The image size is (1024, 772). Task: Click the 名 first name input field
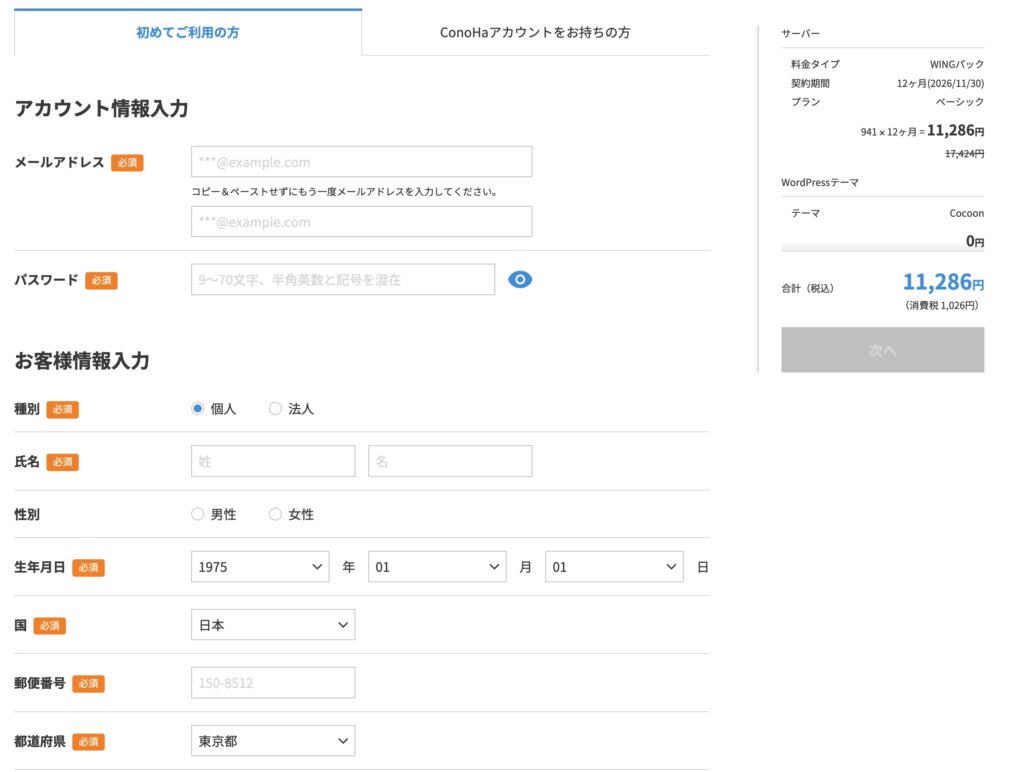(x=450, y=460)
